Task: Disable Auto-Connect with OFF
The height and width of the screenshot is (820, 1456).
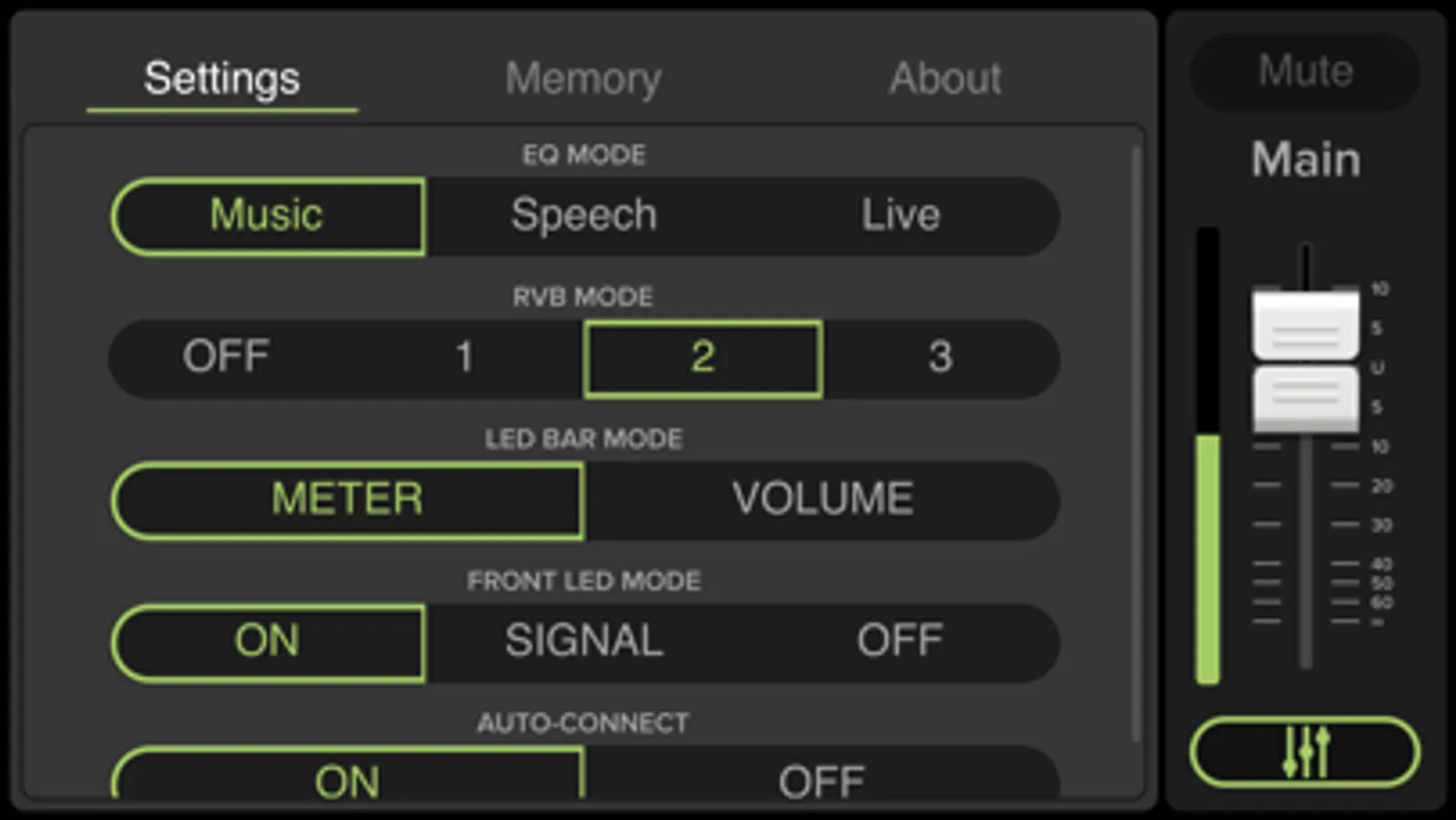Action: [x=822, y=780]
